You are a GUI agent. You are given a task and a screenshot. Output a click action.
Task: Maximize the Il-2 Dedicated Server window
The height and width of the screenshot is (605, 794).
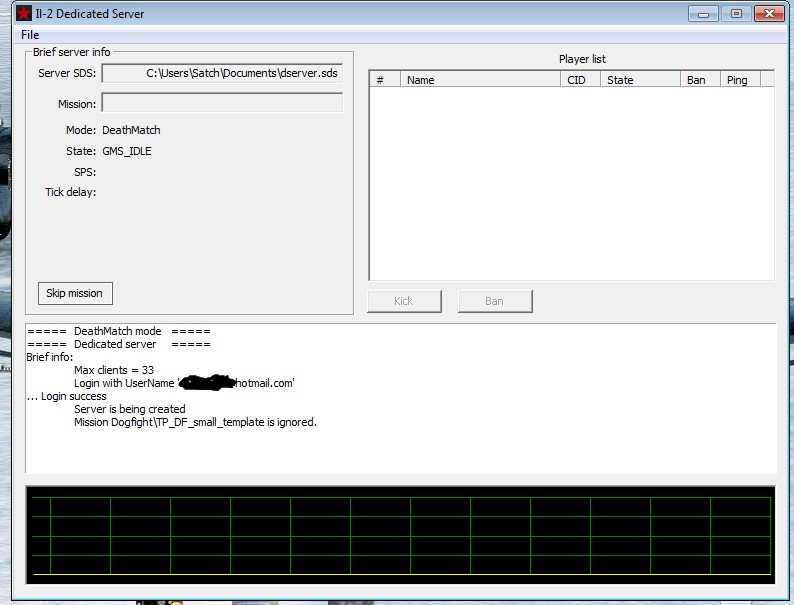coord(736,14)
